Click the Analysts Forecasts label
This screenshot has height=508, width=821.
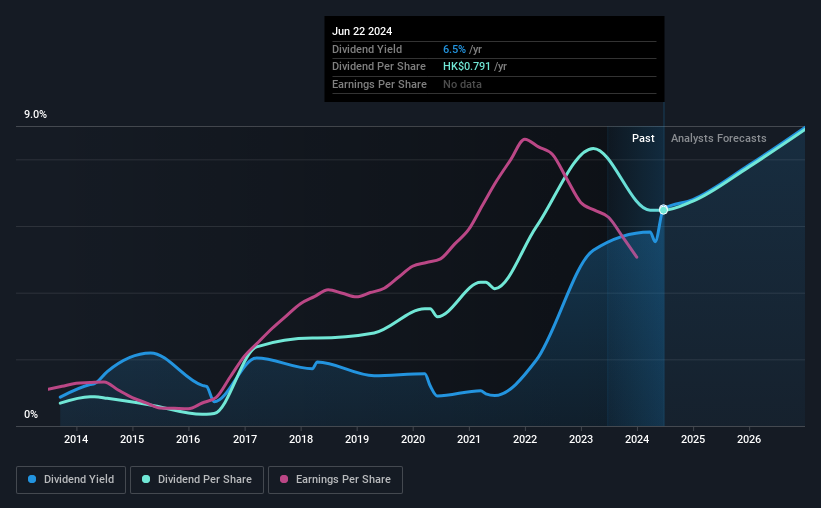[718, 138]
